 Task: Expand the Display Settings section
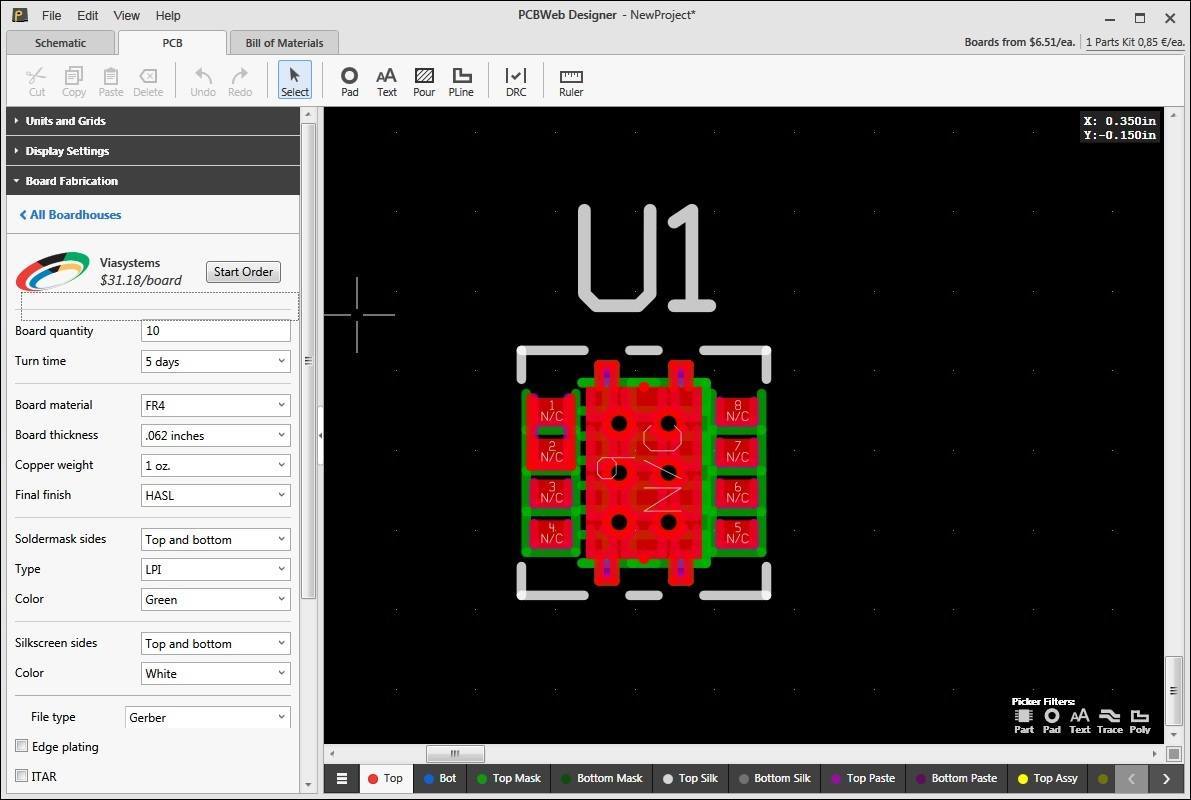[x=153, y=151]
